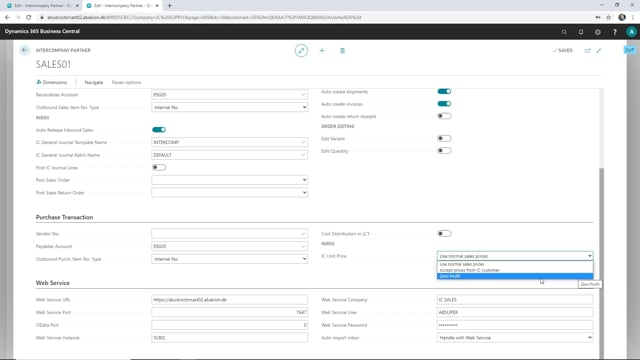Open Receivables Account lookup dropdown

(303, 95)
